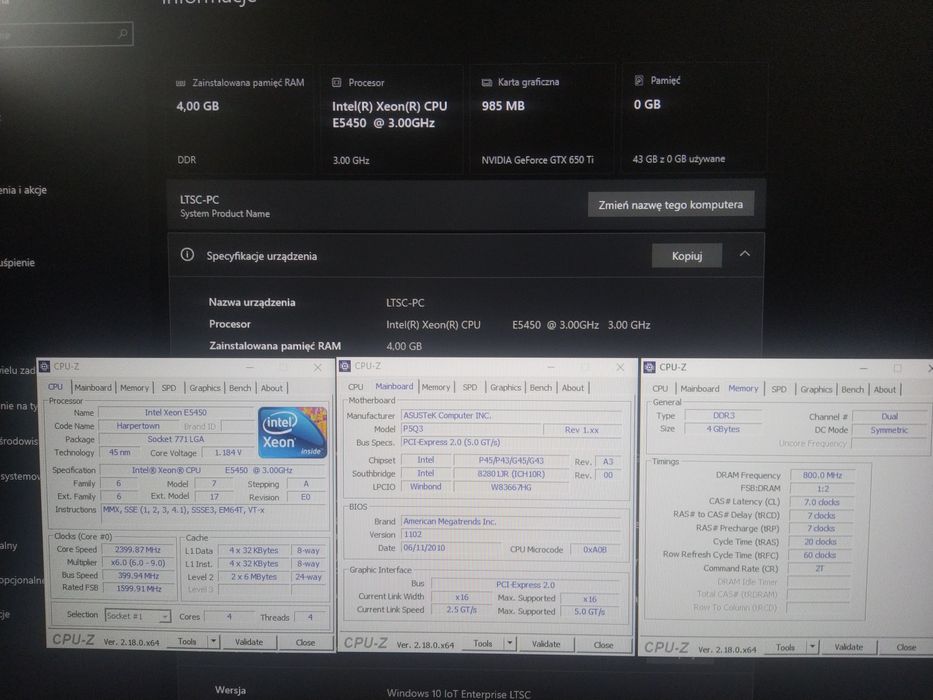The width and height of the screenshot is (933, 700).
Task: Click the Pamięć storage icon
Action: [638, 80]
